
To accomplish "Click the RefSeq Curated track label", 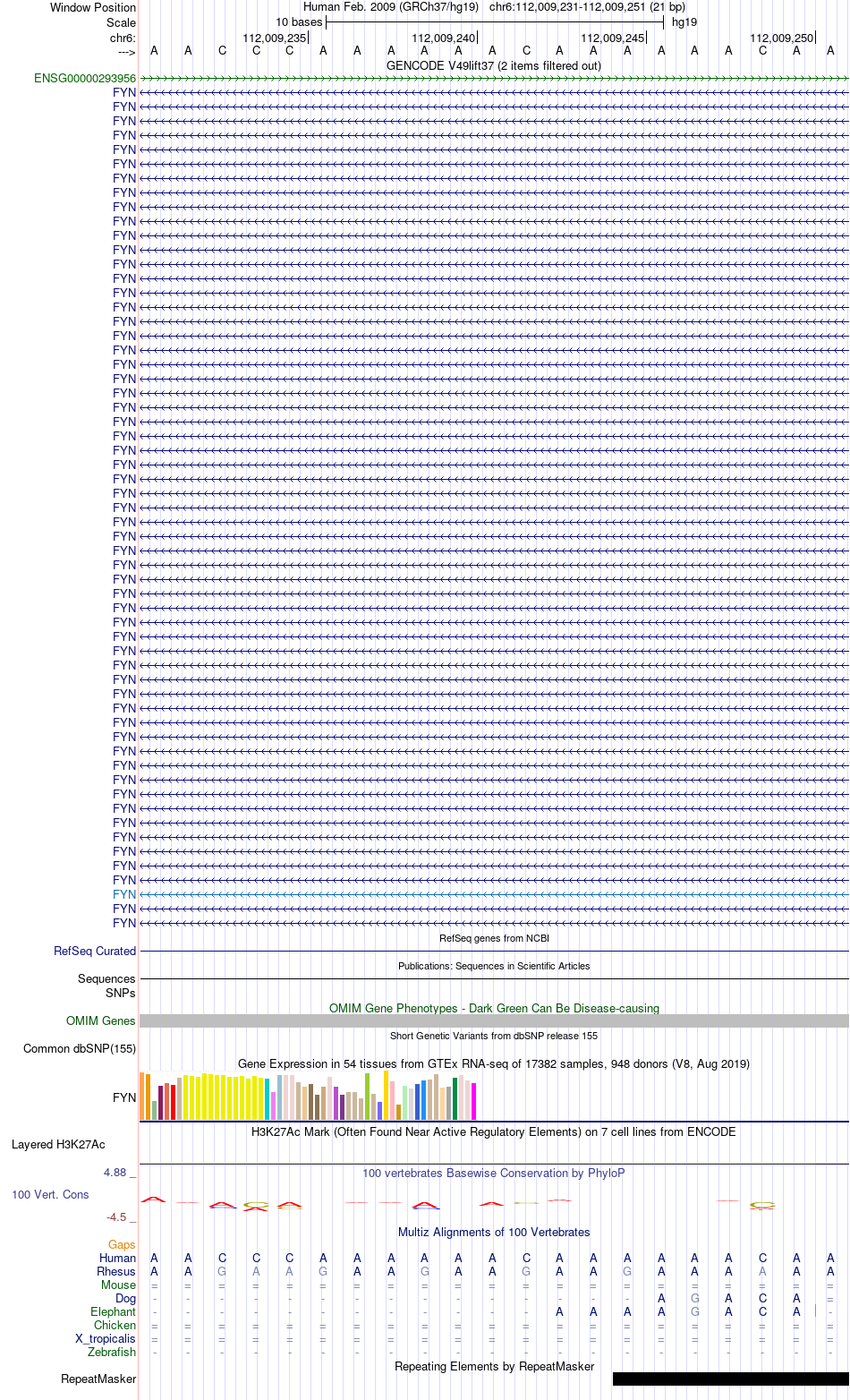I will [95, 951].
